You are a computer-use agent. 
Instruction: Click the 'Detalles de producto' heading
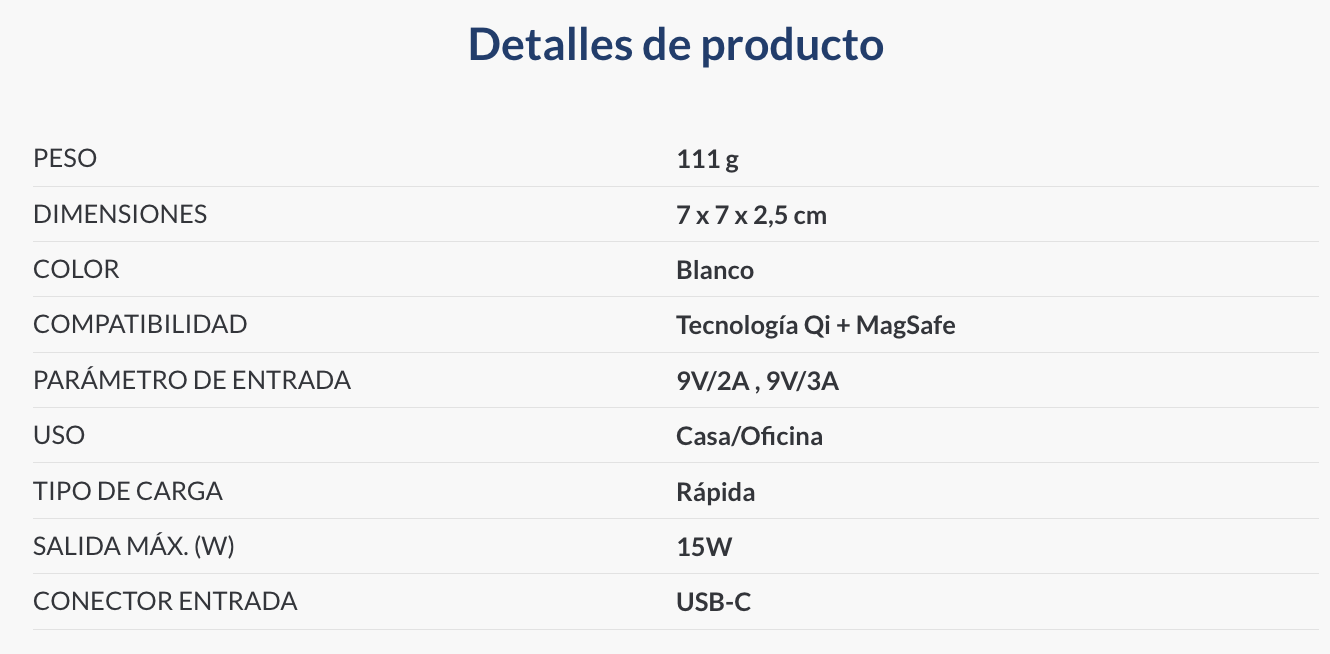(676, 45)
